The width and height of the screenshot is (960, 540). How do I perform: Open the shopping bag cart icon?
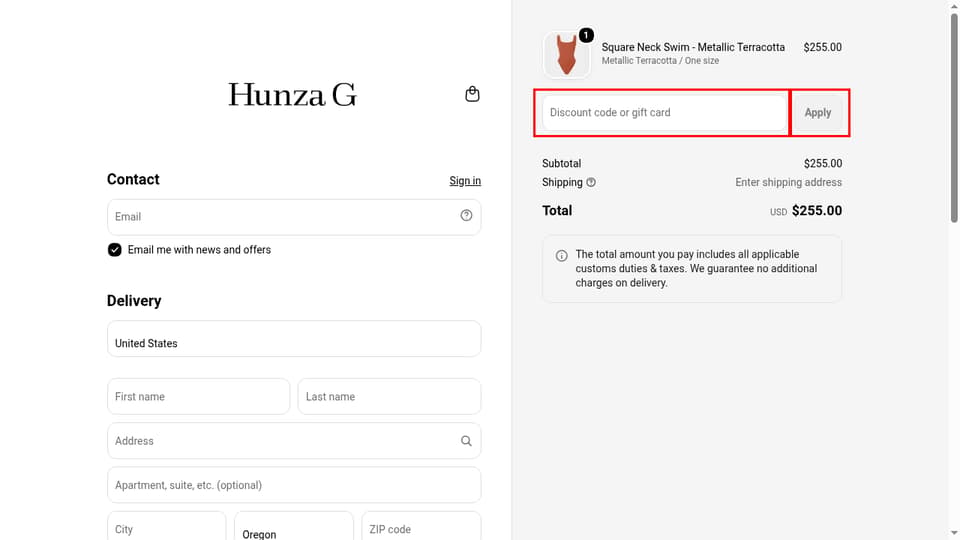coord(472,94)
